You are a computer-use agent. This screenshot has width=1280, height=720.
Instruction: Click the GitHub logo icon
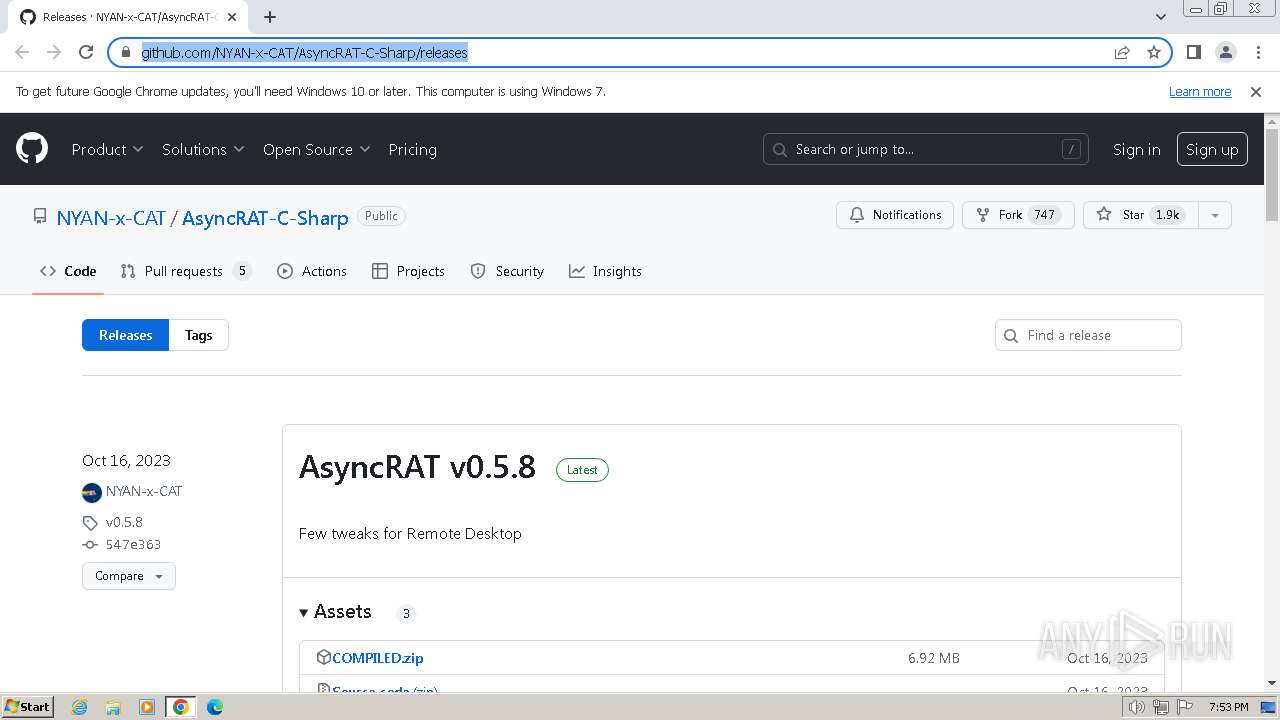(x=32, y=149)
